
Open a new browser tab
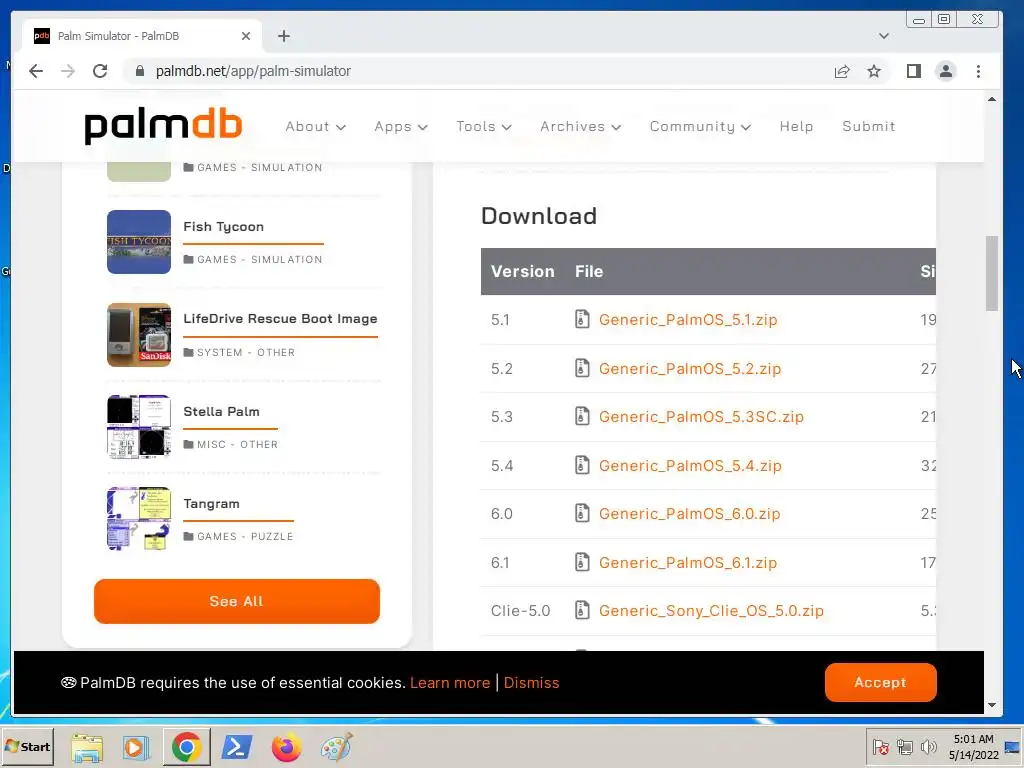coord(283,36)
